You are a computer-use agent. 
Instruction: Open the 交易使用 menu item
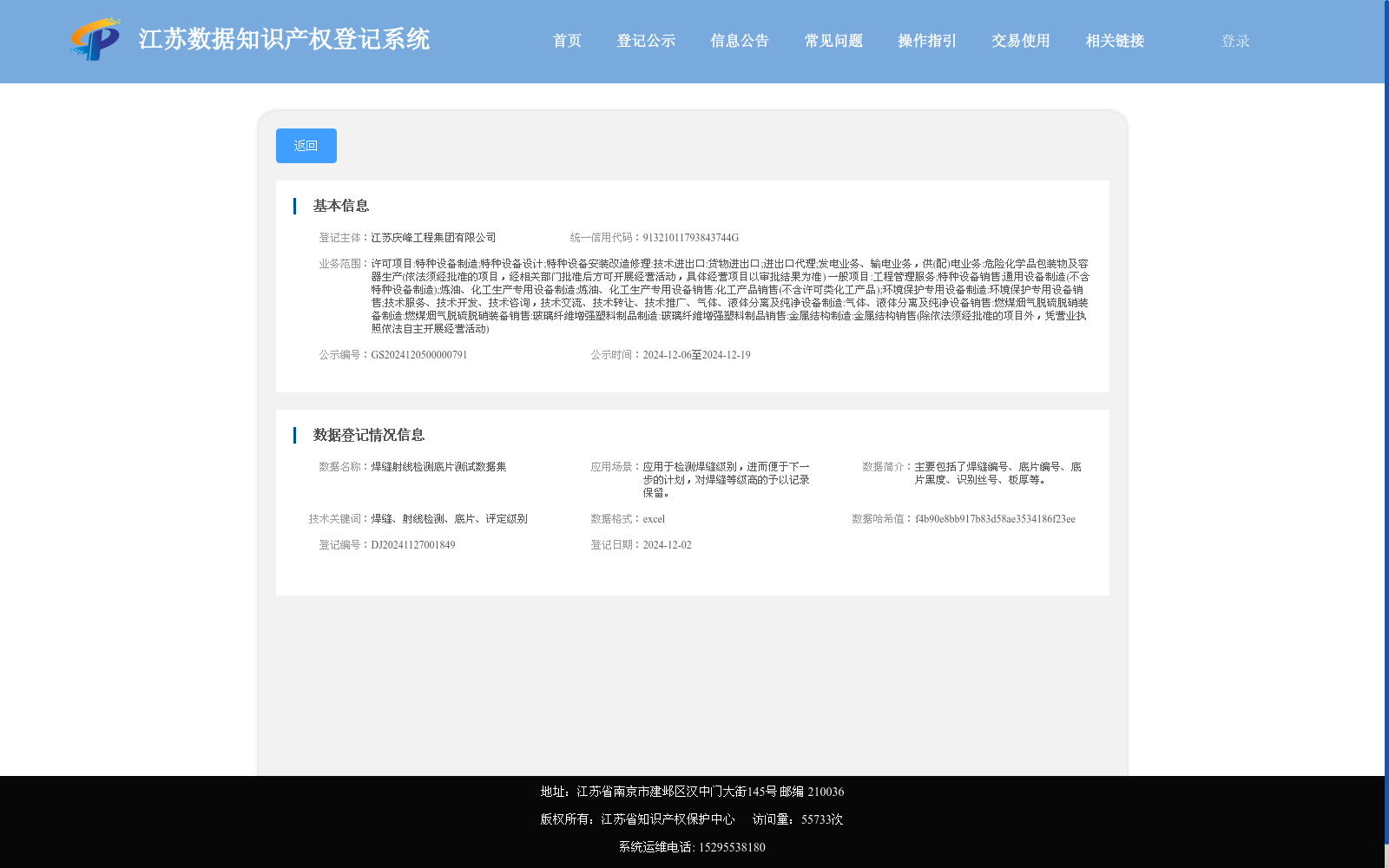click(x=1021, y=41)
